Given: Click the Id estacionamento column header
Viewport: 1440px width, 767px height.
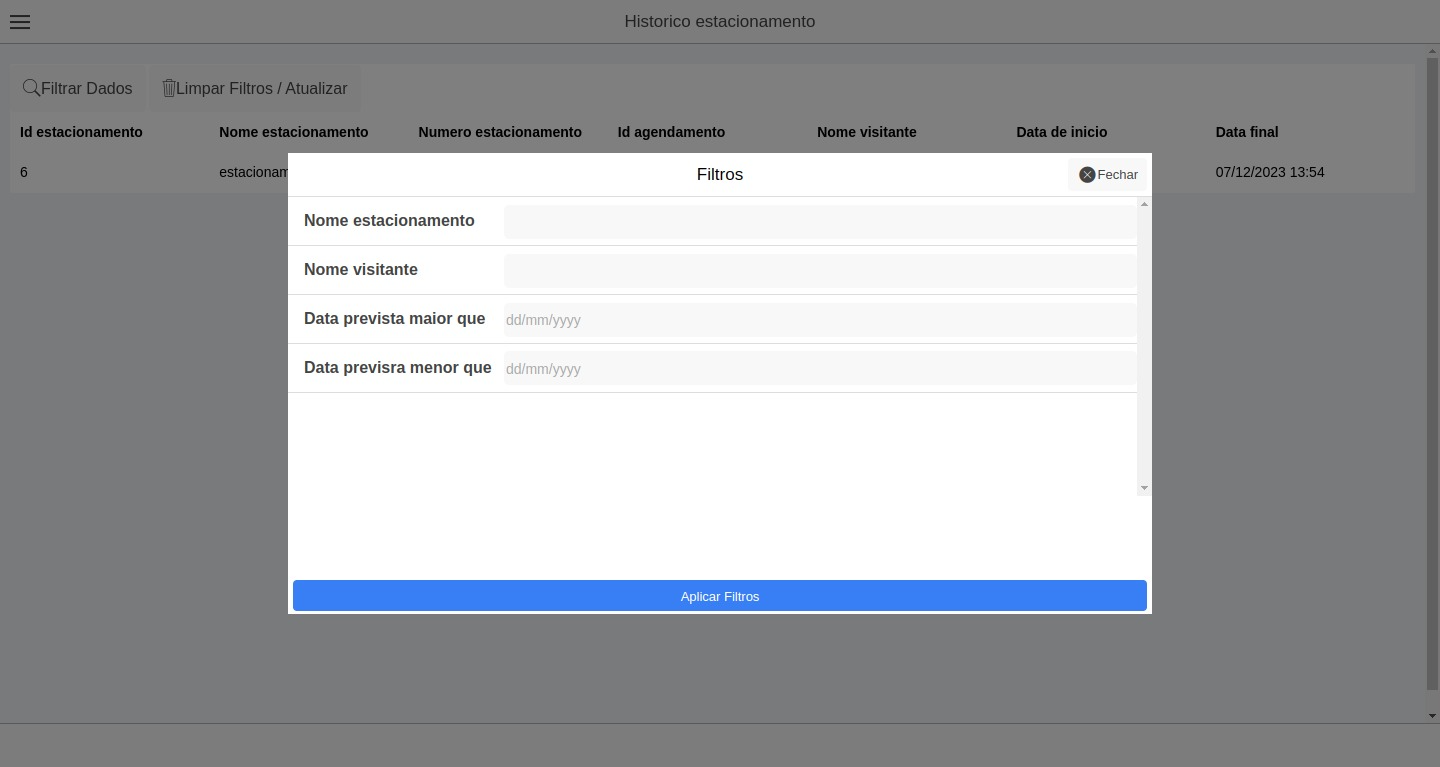Looking at the screenshot, I should pos(81,132).
